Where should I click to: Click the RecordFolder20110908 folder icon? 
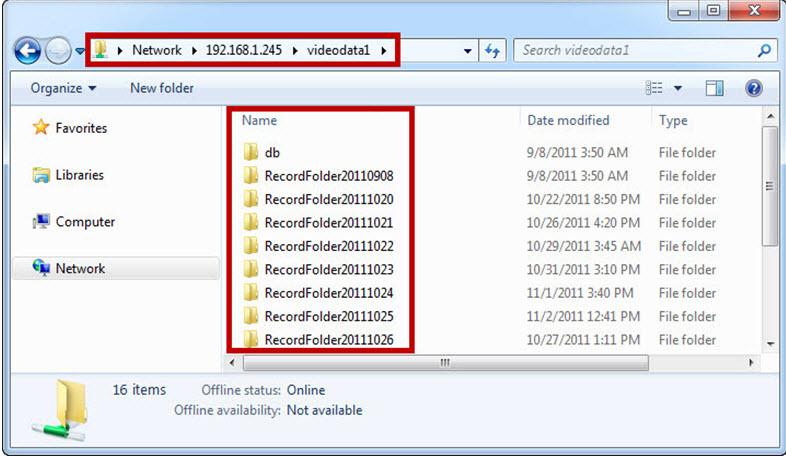pos(251,175)
